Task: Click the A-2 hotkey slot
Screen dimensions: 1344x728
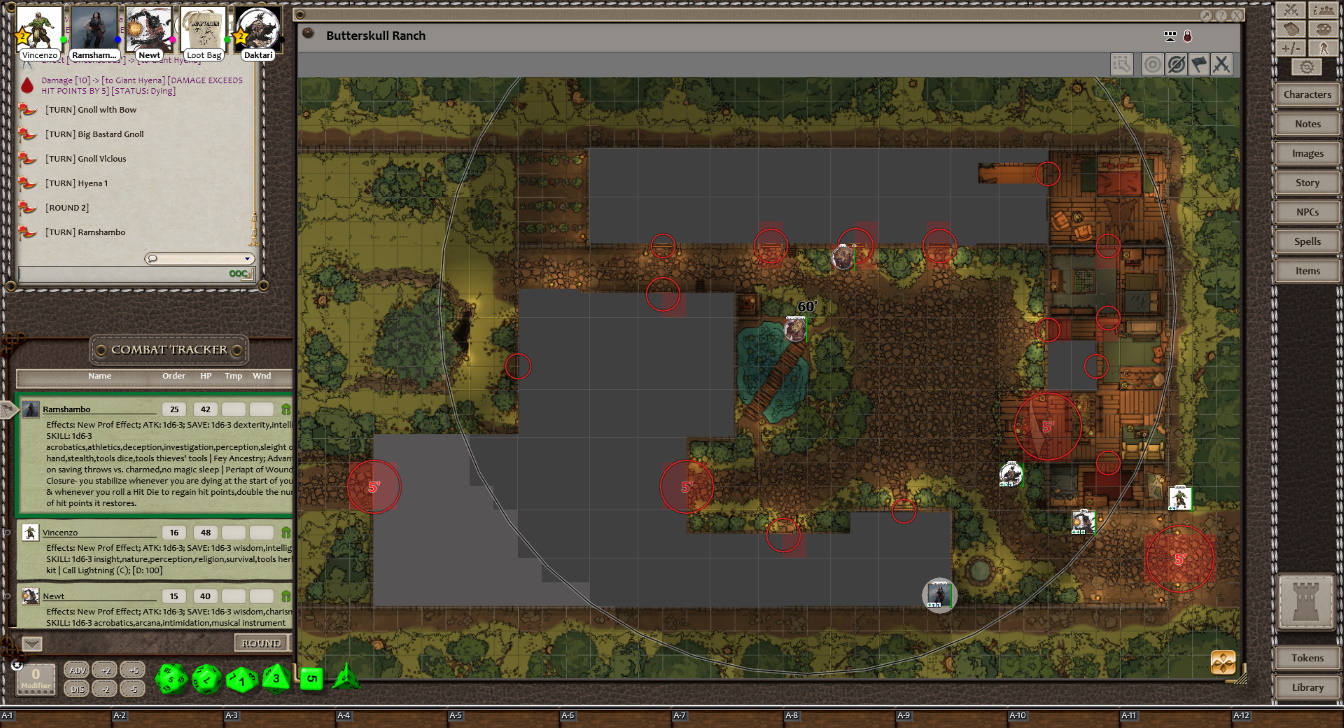Action: tap(168, 719)
